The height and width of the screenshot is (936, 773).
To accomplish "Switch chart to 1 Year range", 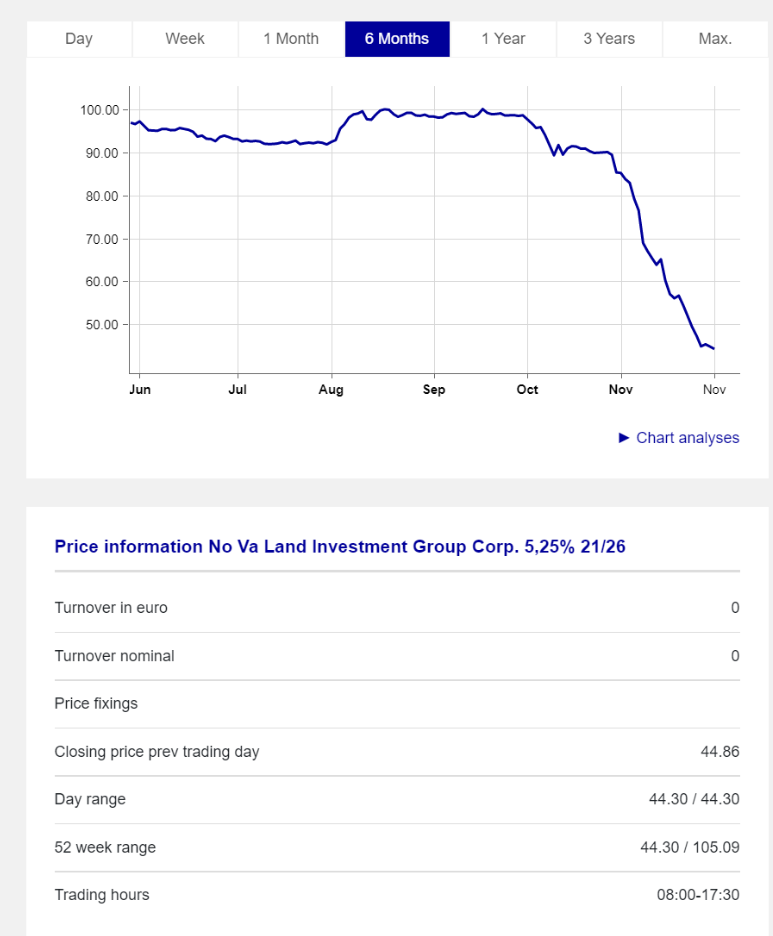I will (503, 39).
